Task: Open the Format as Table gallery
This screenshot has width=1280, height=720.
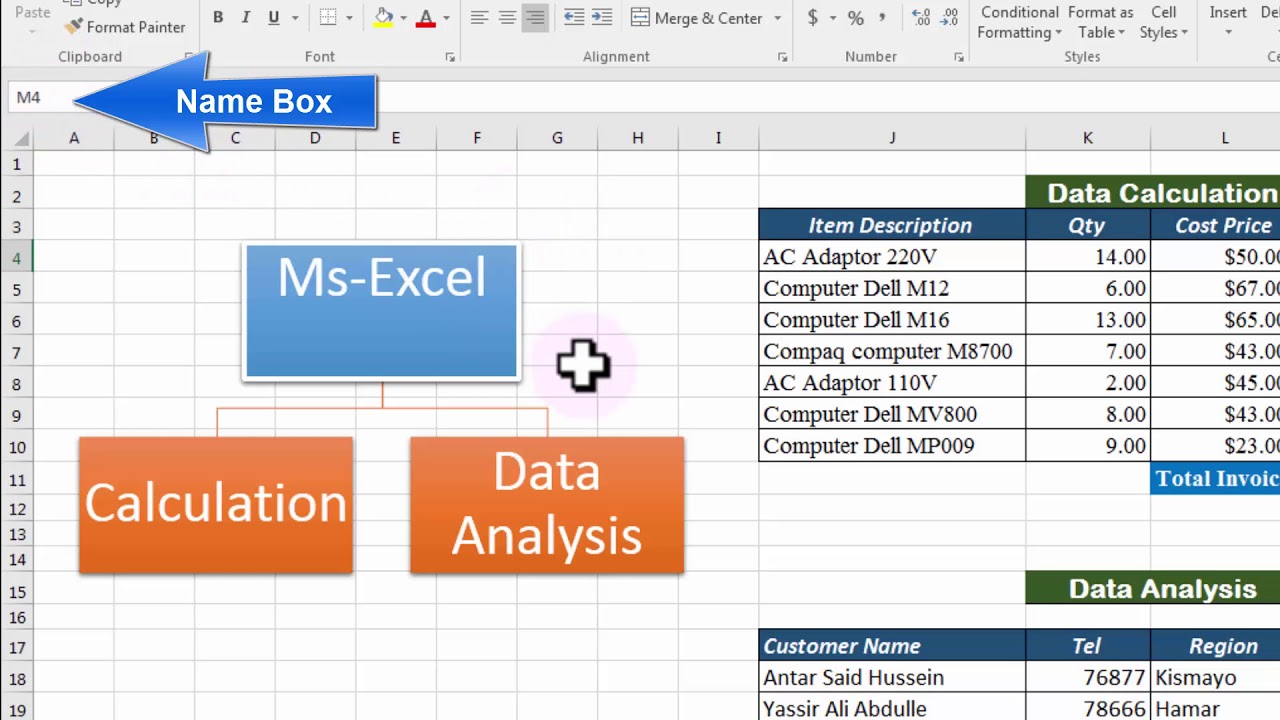Action: pos(1100,22)
